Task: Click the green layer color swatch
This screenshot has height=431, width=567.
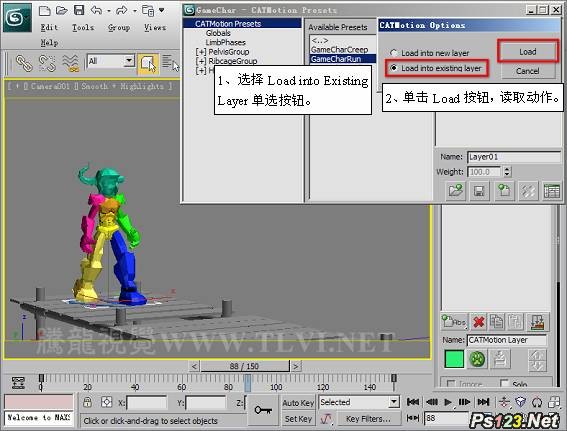Action: point(454,359)
